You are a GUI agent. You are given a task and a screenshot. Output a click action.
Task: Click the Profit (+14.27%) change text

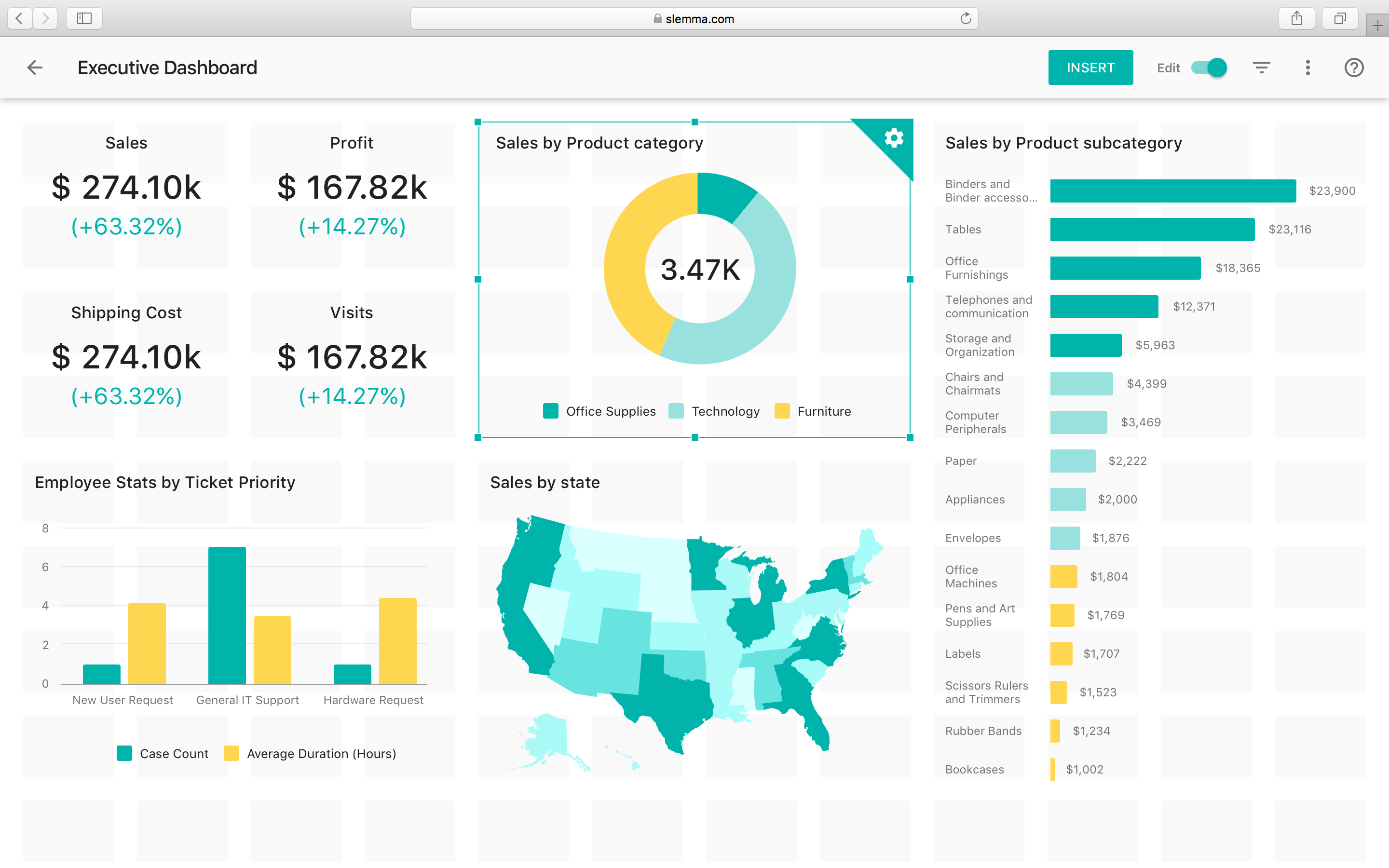click(352, 227)
